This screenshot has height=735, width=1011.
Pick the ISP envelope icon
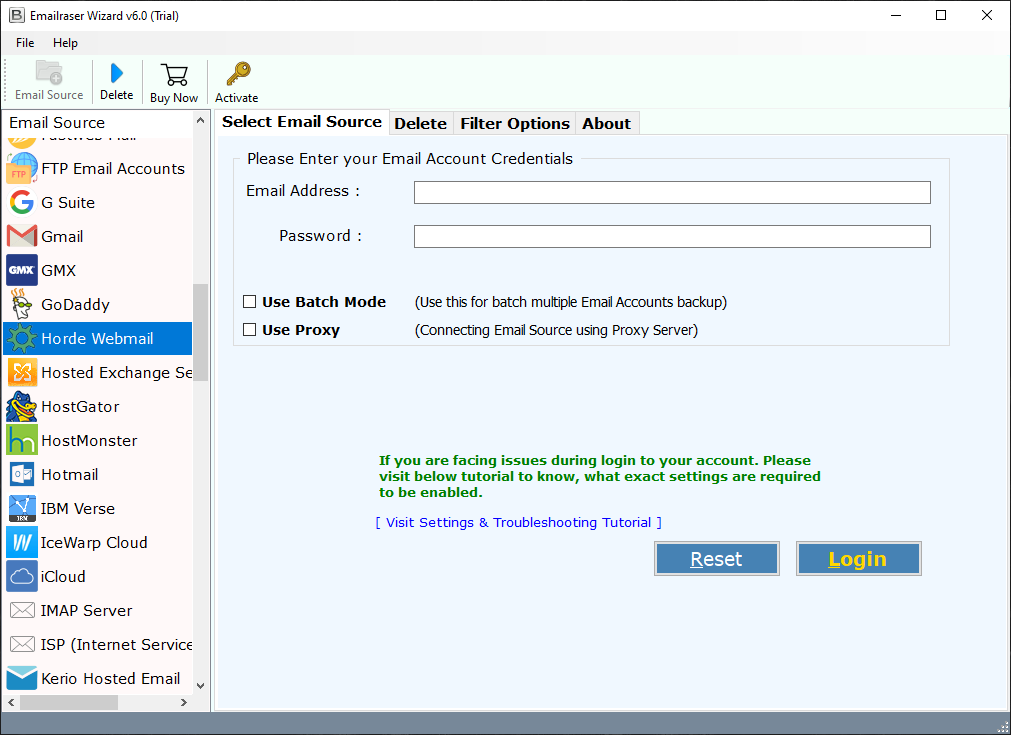pyautogui.click(x=22, y=644)
